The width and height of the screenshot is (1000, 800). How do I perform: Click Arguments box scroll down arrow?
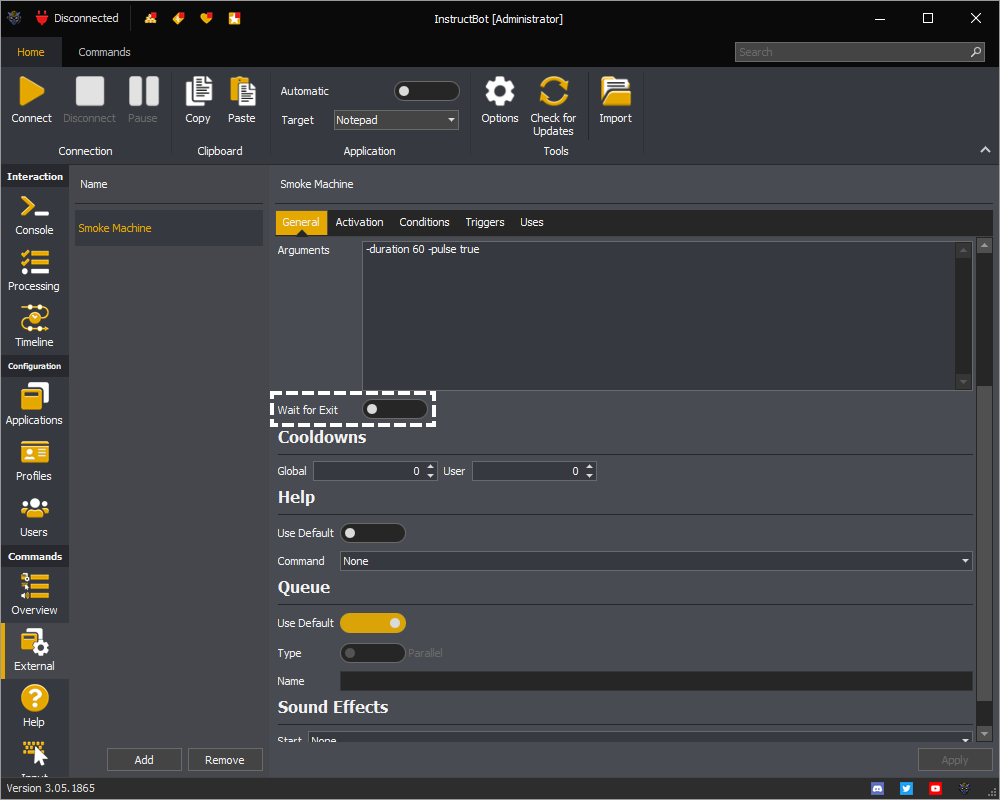tap(963, 382)
